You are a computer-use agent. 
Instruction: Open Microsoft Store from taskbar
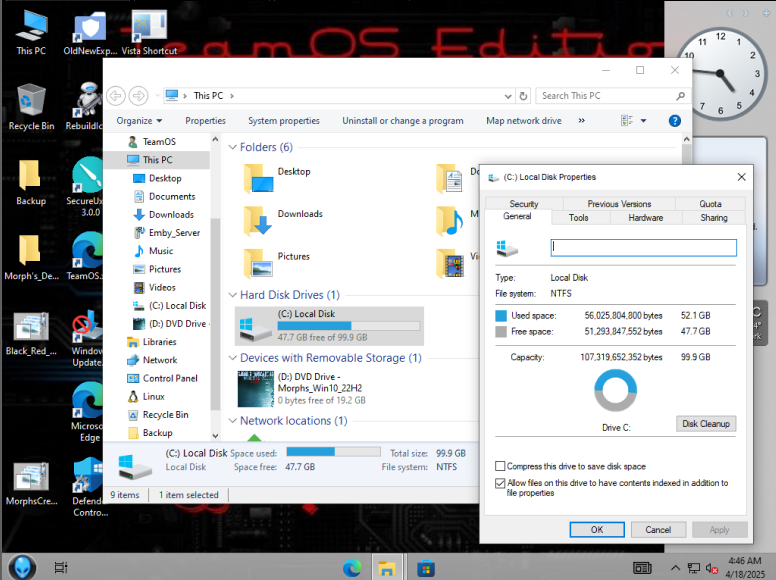[x=426, y=568]
